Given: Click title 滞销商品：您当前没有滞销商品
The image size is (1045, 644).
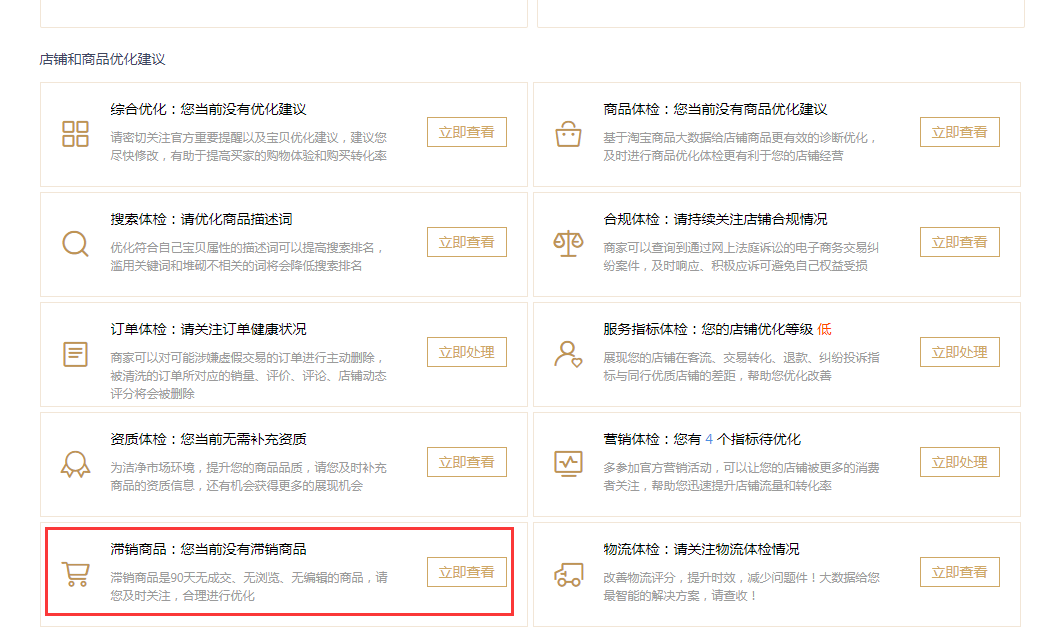Looking at the screenshot, I should coord(209,549).
